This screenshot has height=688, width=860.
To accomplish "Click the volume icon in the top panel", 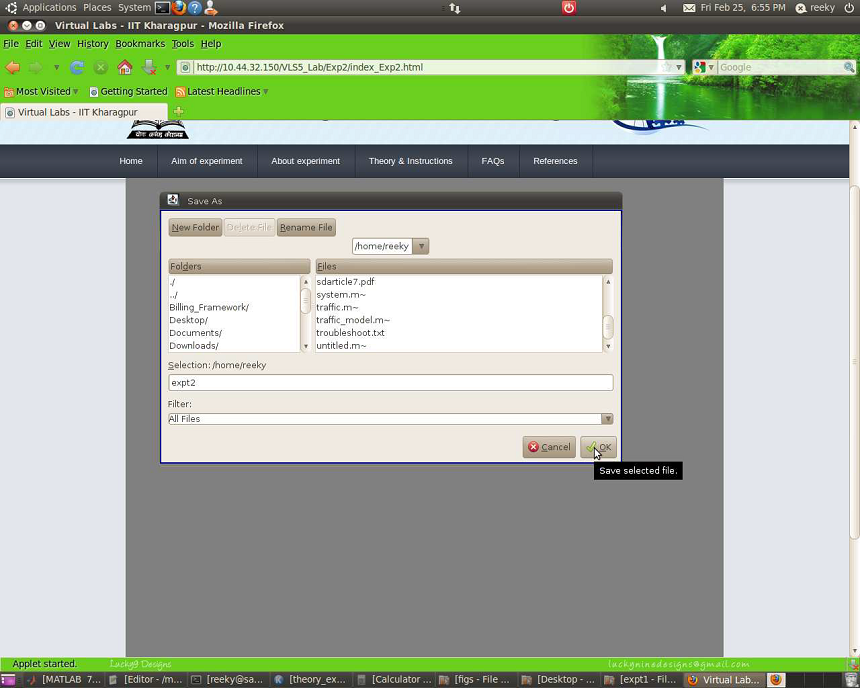I will 663,8.
